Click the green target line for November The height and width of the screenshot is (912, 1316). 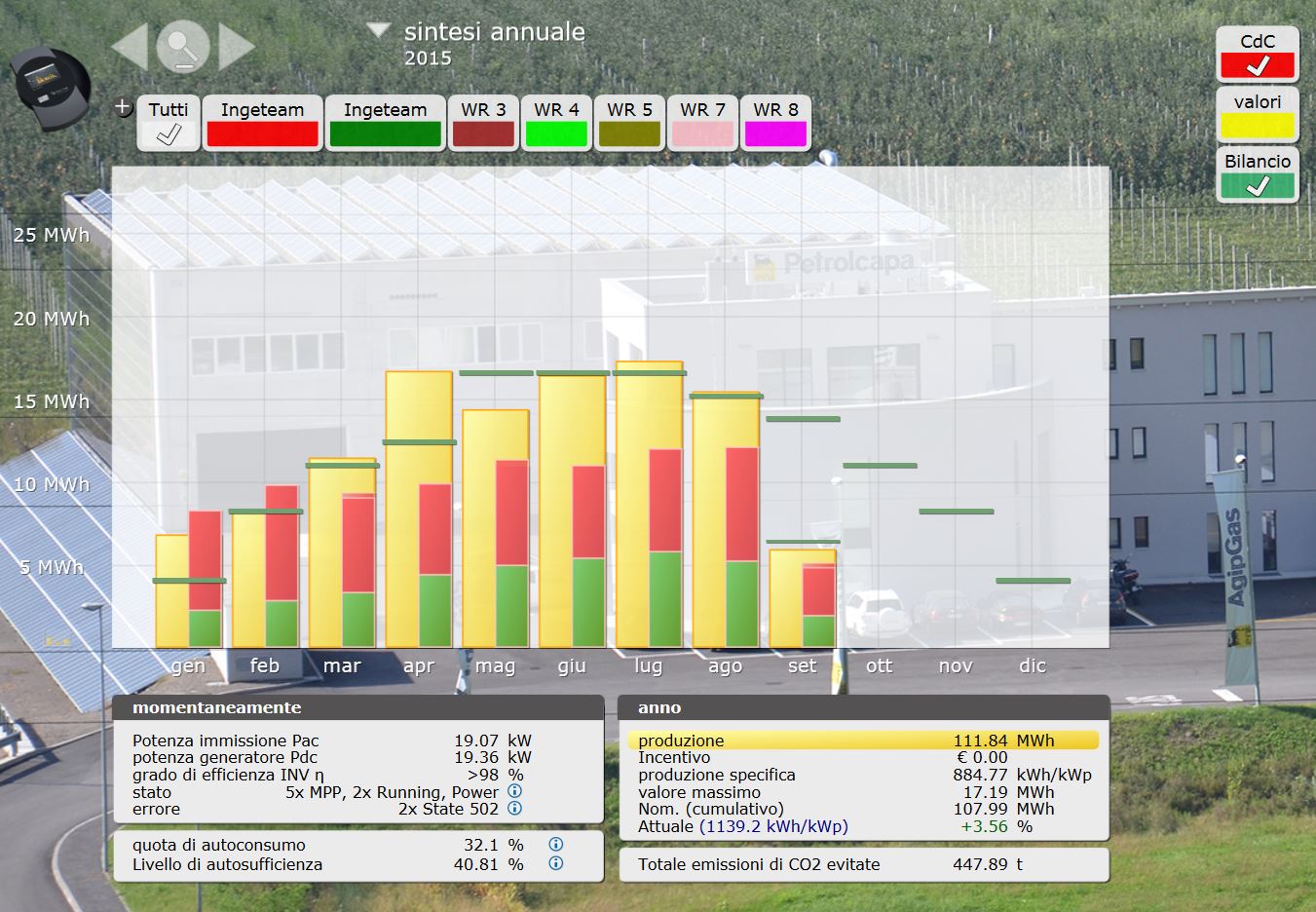(x=957, y=512)
